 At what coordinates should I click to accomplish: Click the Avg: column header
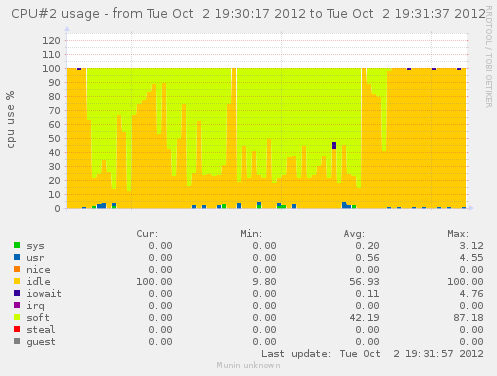click(x=354, y=234)
